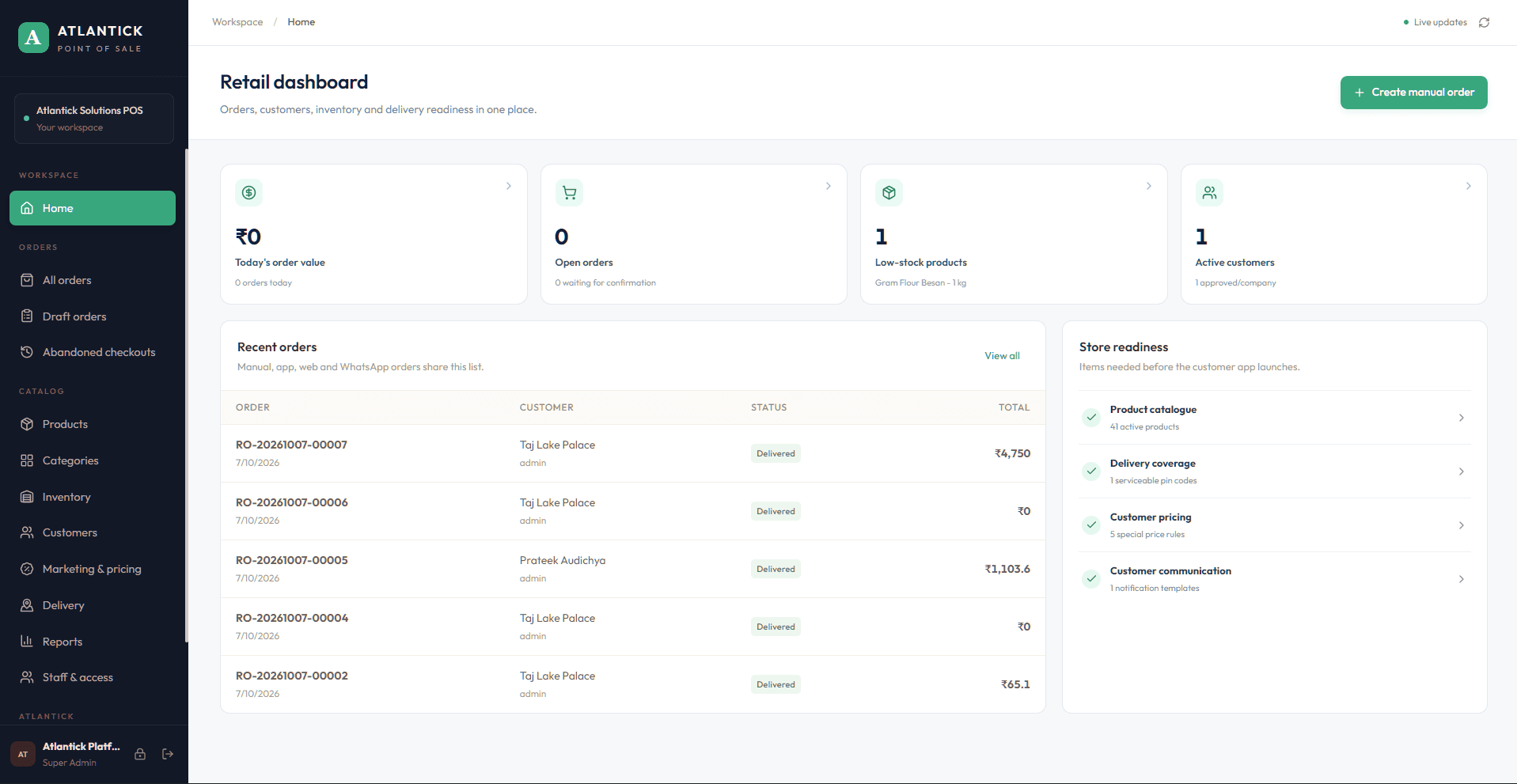
Task: Select the Atlantick Solutions POS workspace card
Action: (94, 119)
